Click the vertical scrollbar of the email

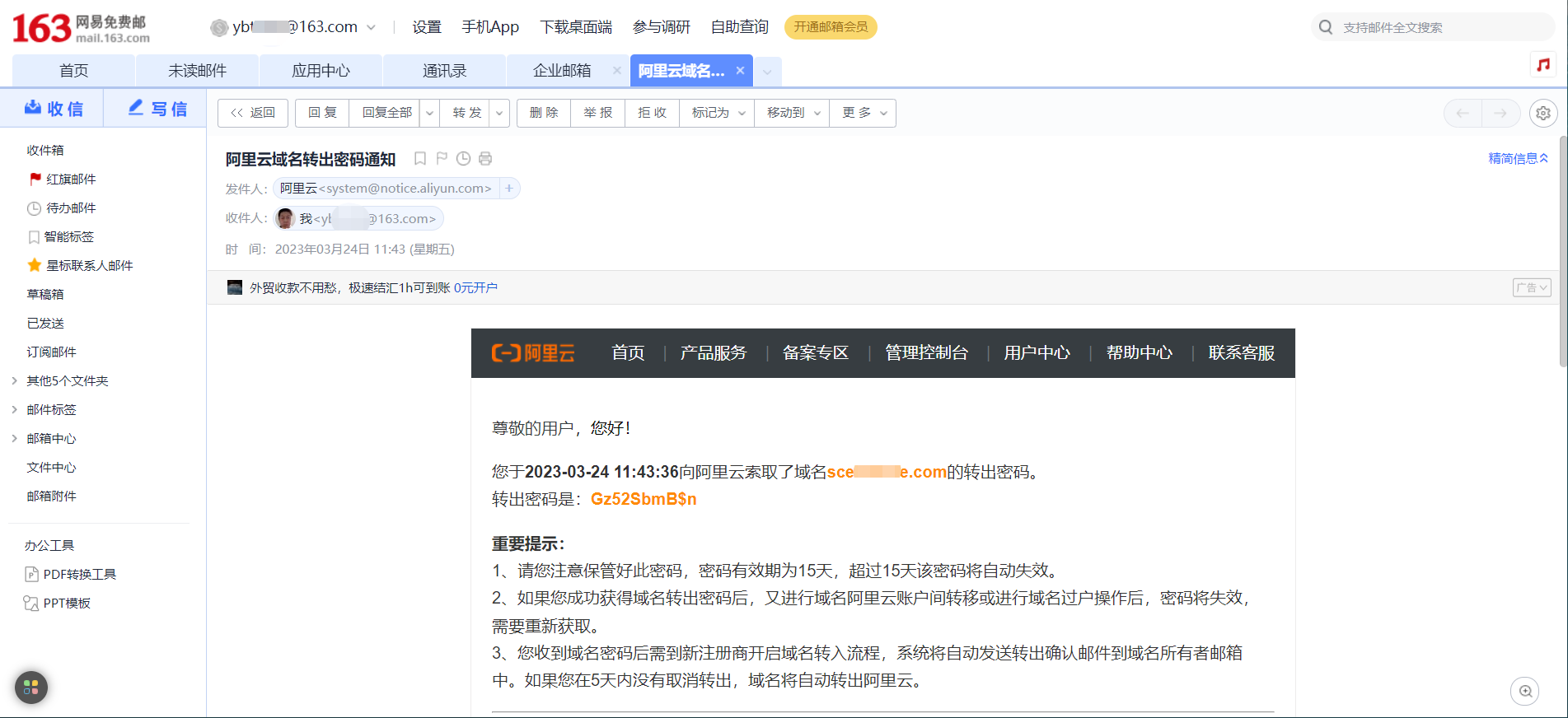[x=1563, y=251]
